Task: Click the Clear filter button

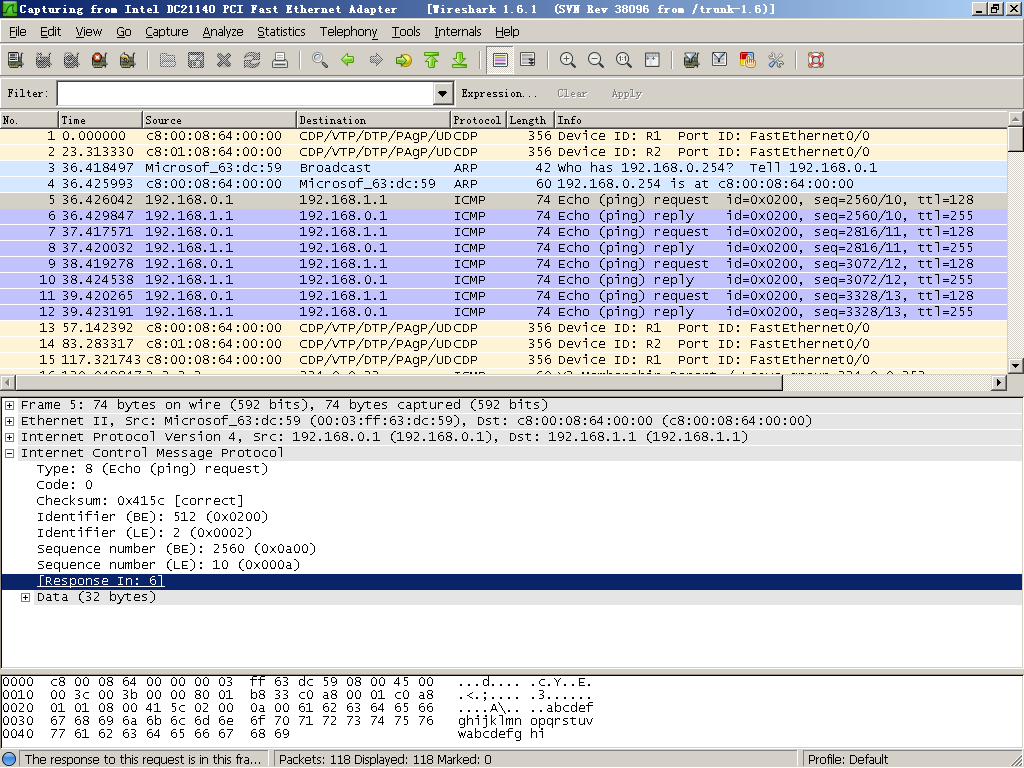Action: coord(572,93)
